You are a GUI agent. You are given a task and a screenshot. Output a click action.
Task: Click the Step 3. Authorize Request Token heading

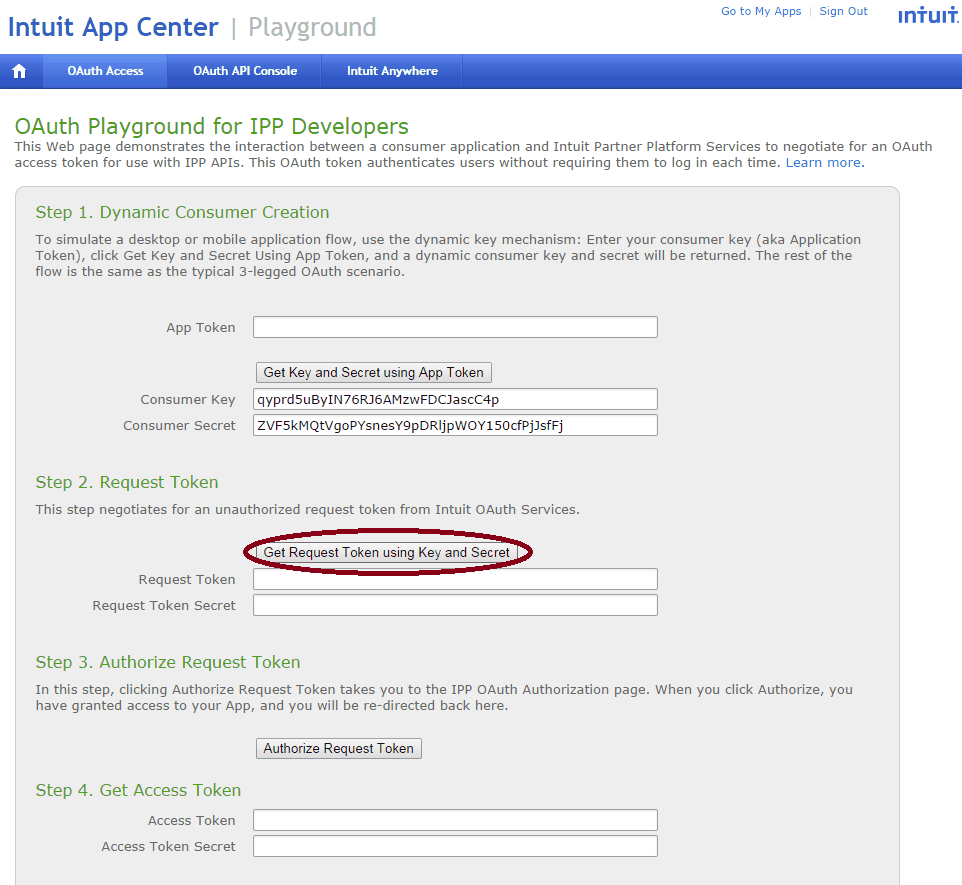168,662
